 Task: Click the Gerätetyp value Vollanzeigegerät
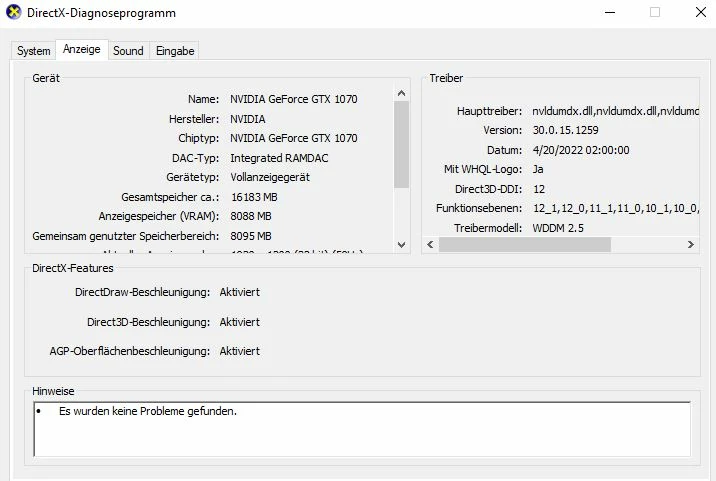[270, 177]
